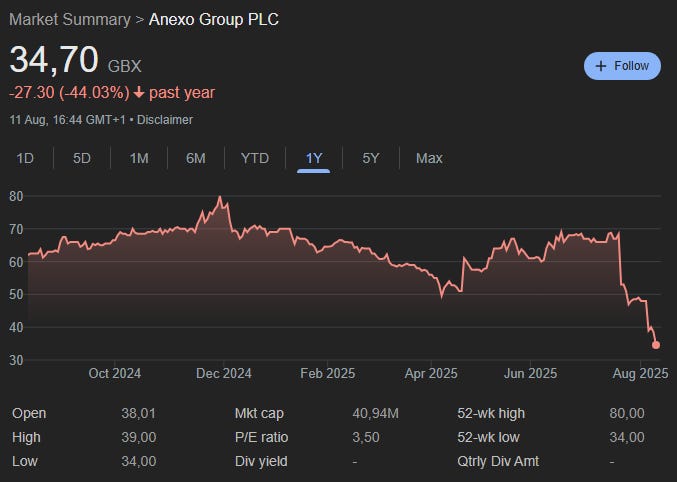Click the 52-wk low value 34,00
The width and height of the screenshot is (677, 482).
click(627, 437)
